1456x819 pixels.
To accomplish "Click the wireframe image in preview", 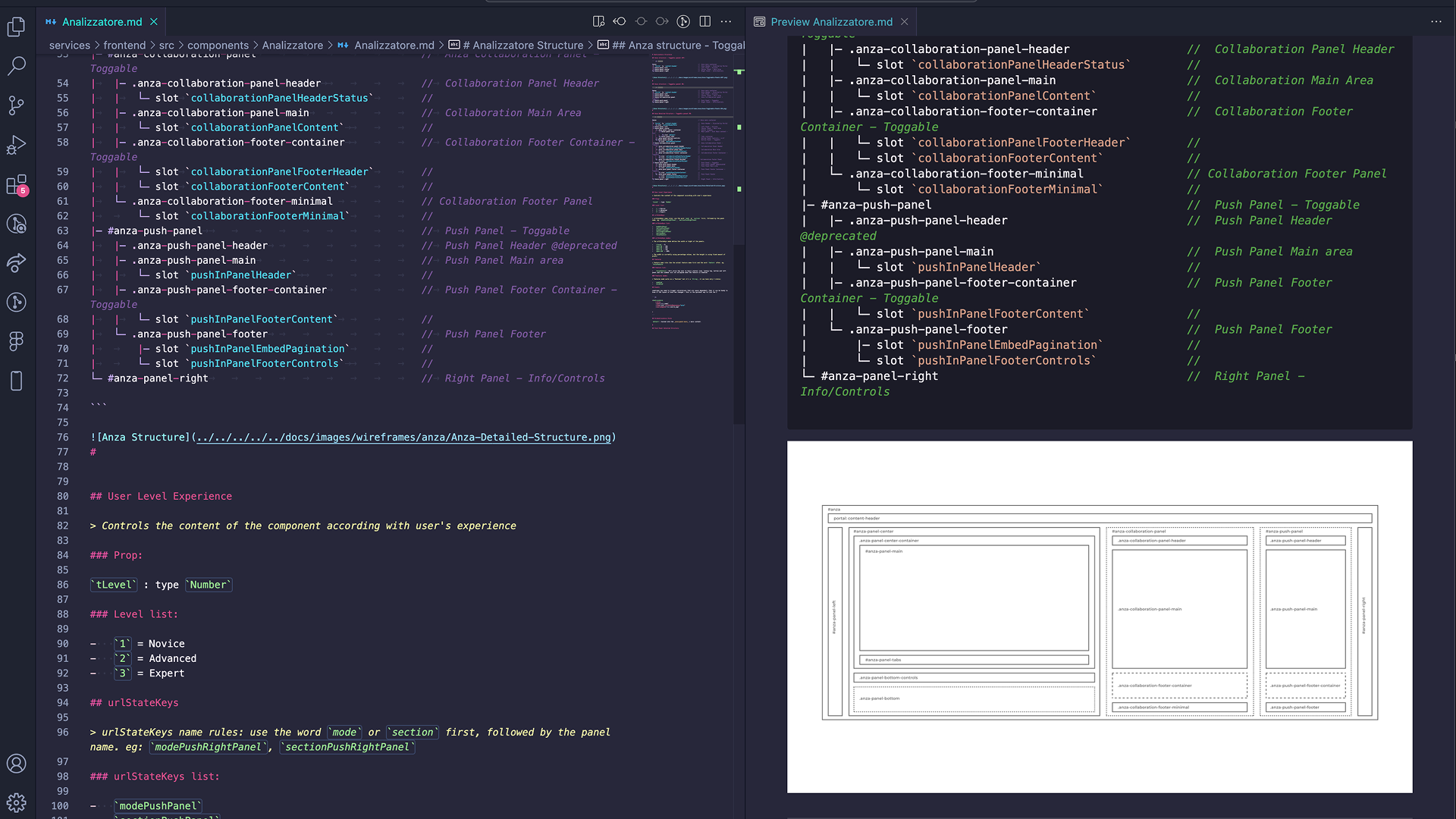I will click(1099, 616).
